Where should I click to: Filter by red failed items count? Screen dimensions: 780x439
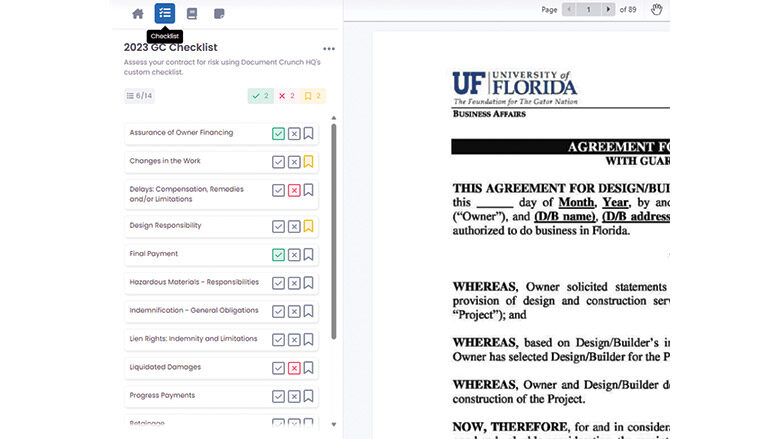pyautogui.click(x=286, y=96)
